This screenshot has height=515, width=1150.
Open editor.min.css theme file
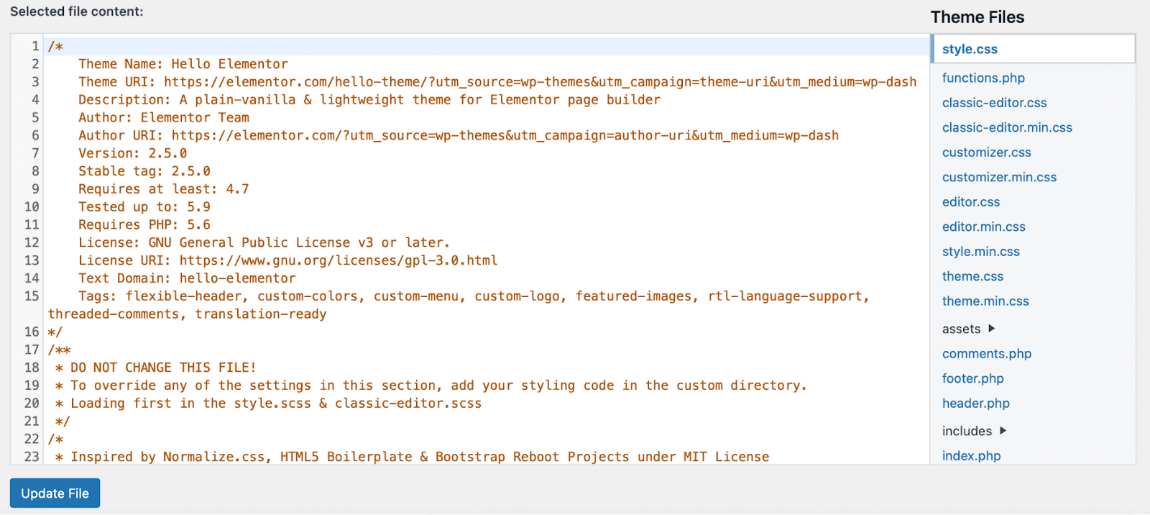983,227
